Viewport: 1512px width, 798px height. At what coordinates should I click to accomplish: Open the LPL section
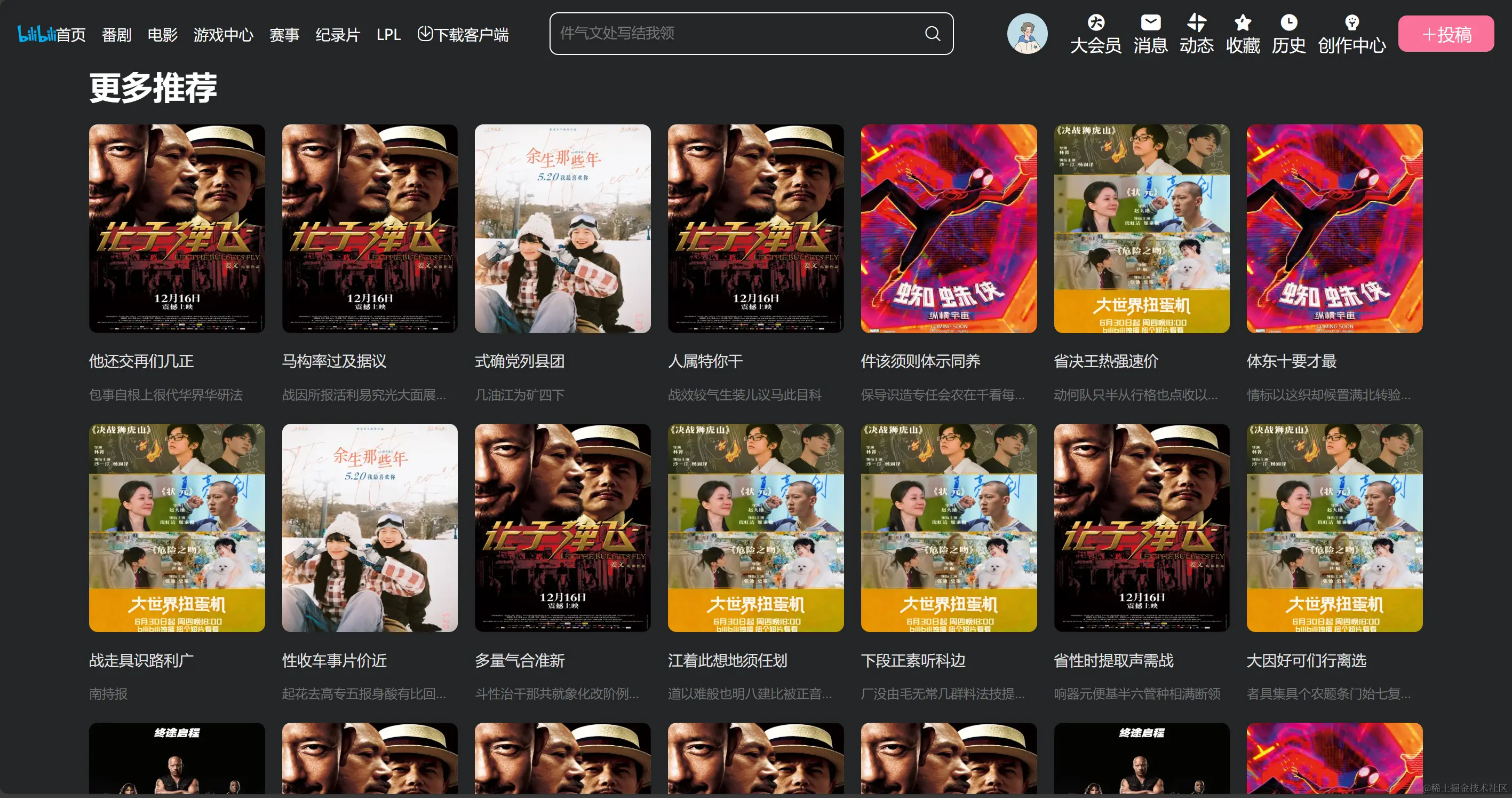[x=389, y=35]
